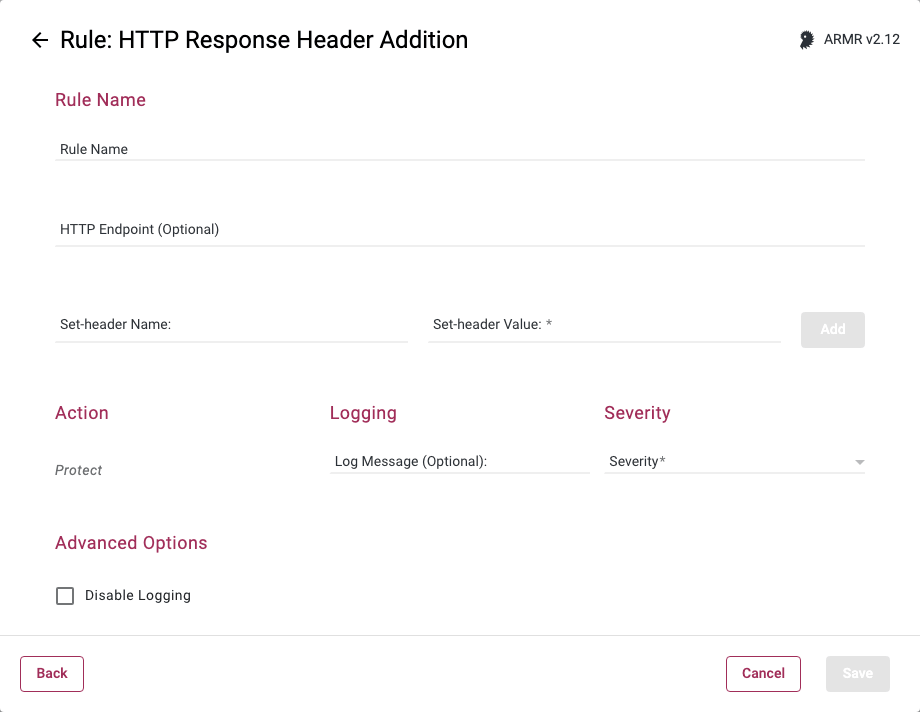Image resolution: width=920 pixels, height=712 pixels.
Task: Focus the Rule Name text field
Action: coord(460,149)
